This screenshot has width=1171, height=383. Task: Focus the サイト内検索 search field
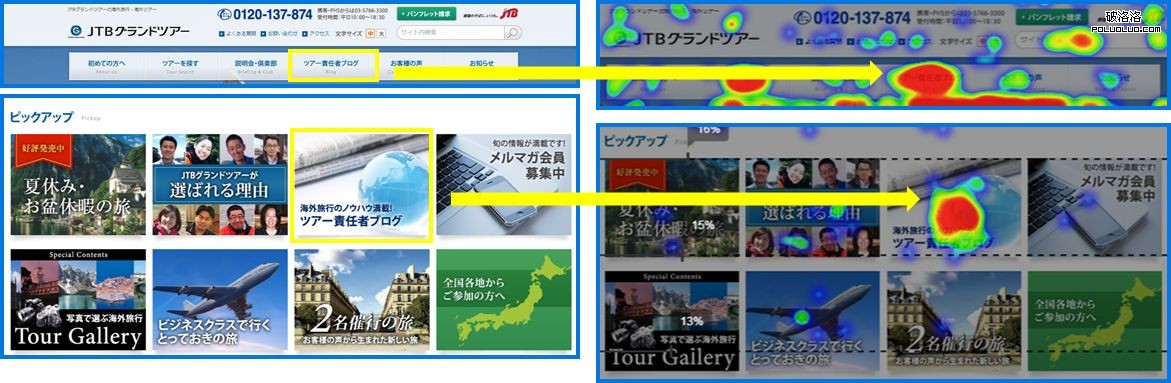pyautogui.click(x=450, y=33)
